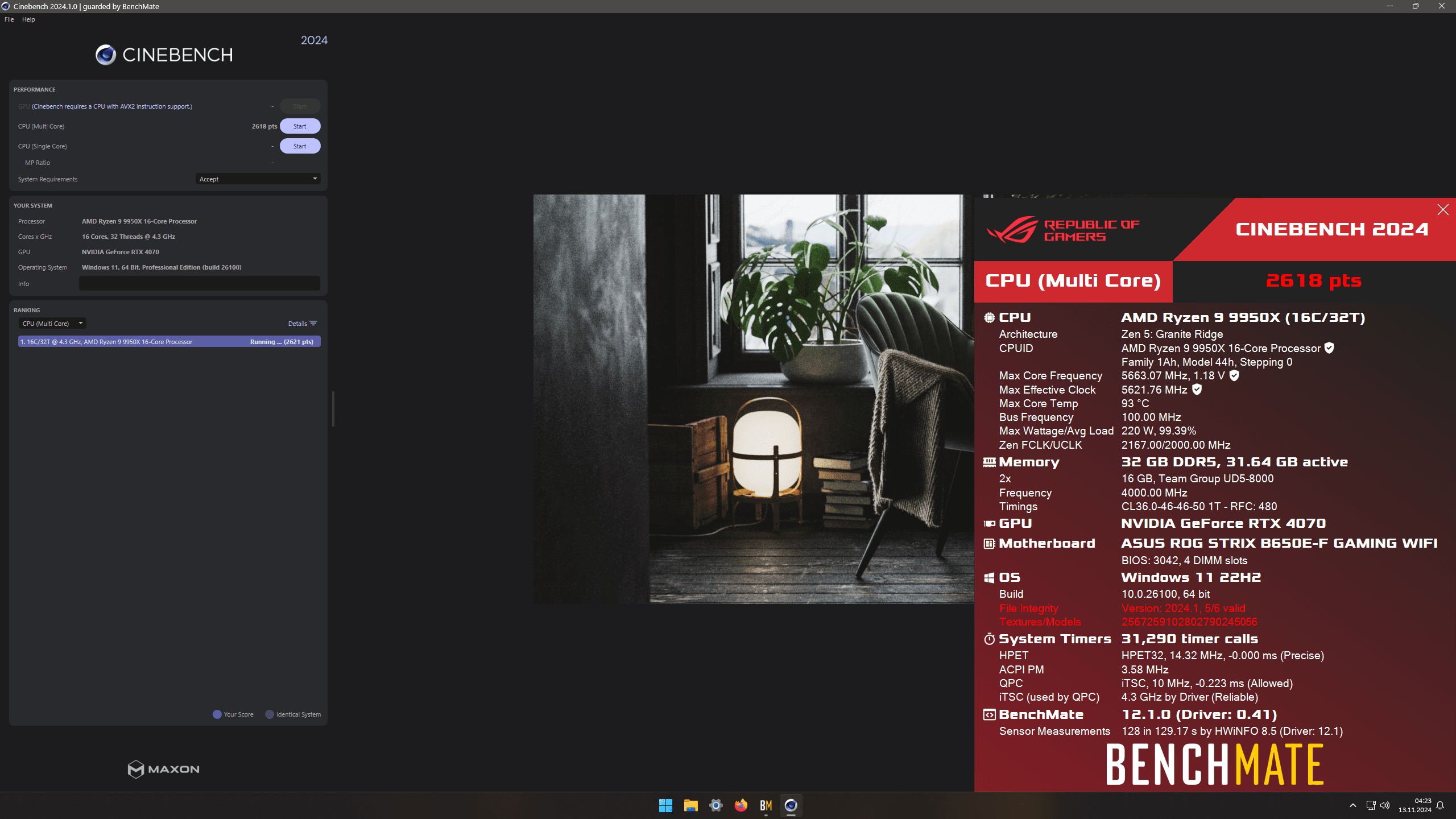Show hidden system tray icons chevron
1456x819 pixels.
(x=1353, y=805)
